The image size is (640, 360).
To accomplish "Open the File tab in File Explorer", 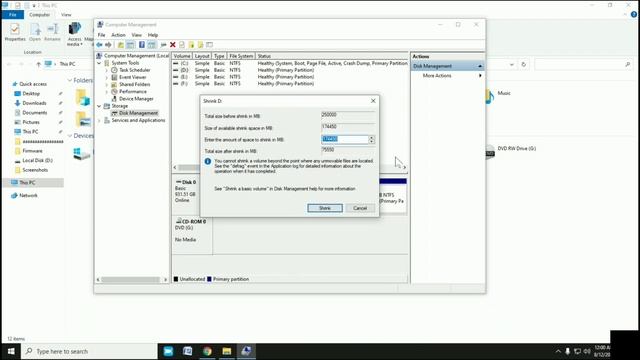I will [x=13, y=15].
